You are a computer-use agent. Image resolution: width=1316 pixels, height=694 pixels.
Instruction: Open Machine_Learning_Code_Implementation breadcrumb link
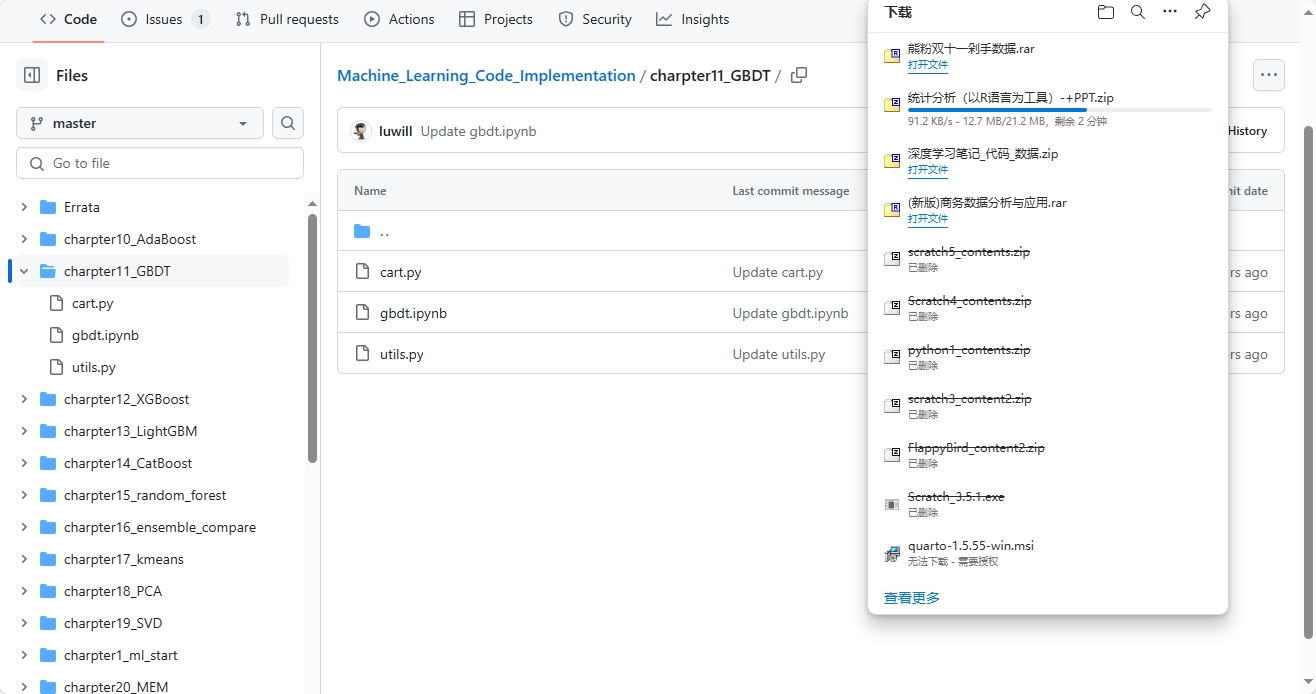pyautogui.click(x=486, y=75)
